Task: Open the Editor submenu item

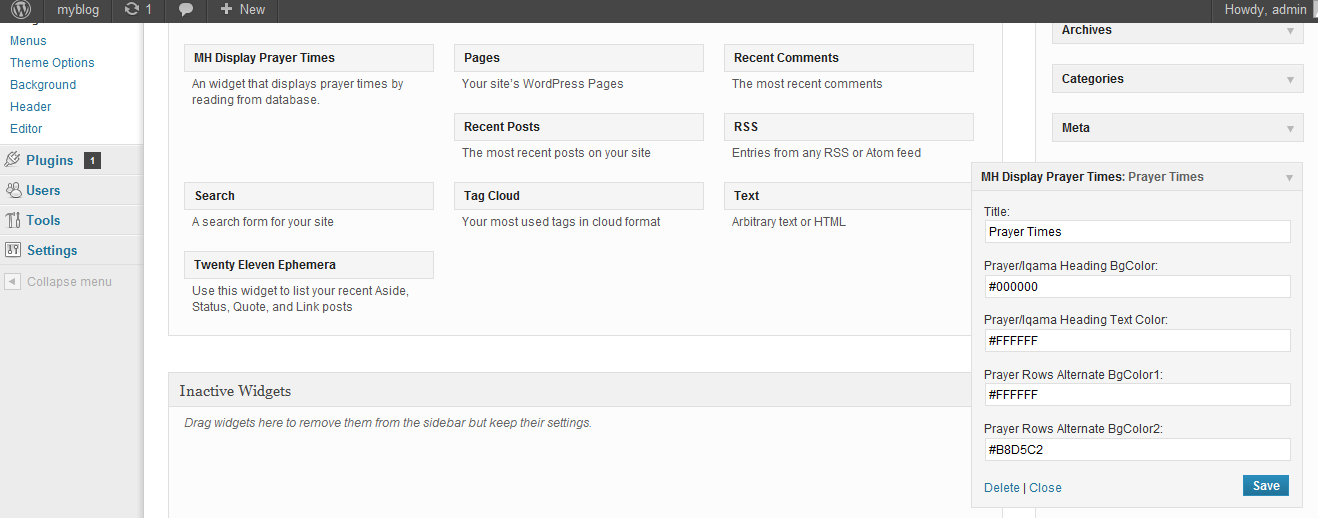Action: [x=26, y=129]
